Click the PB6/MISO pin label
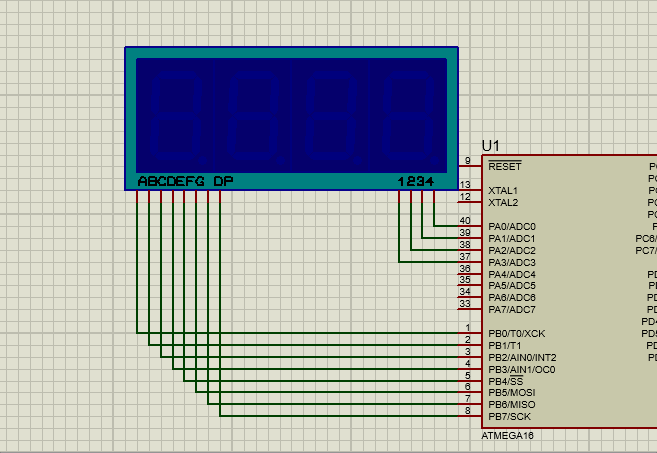657x453 pixels. (x=512, y=405)
